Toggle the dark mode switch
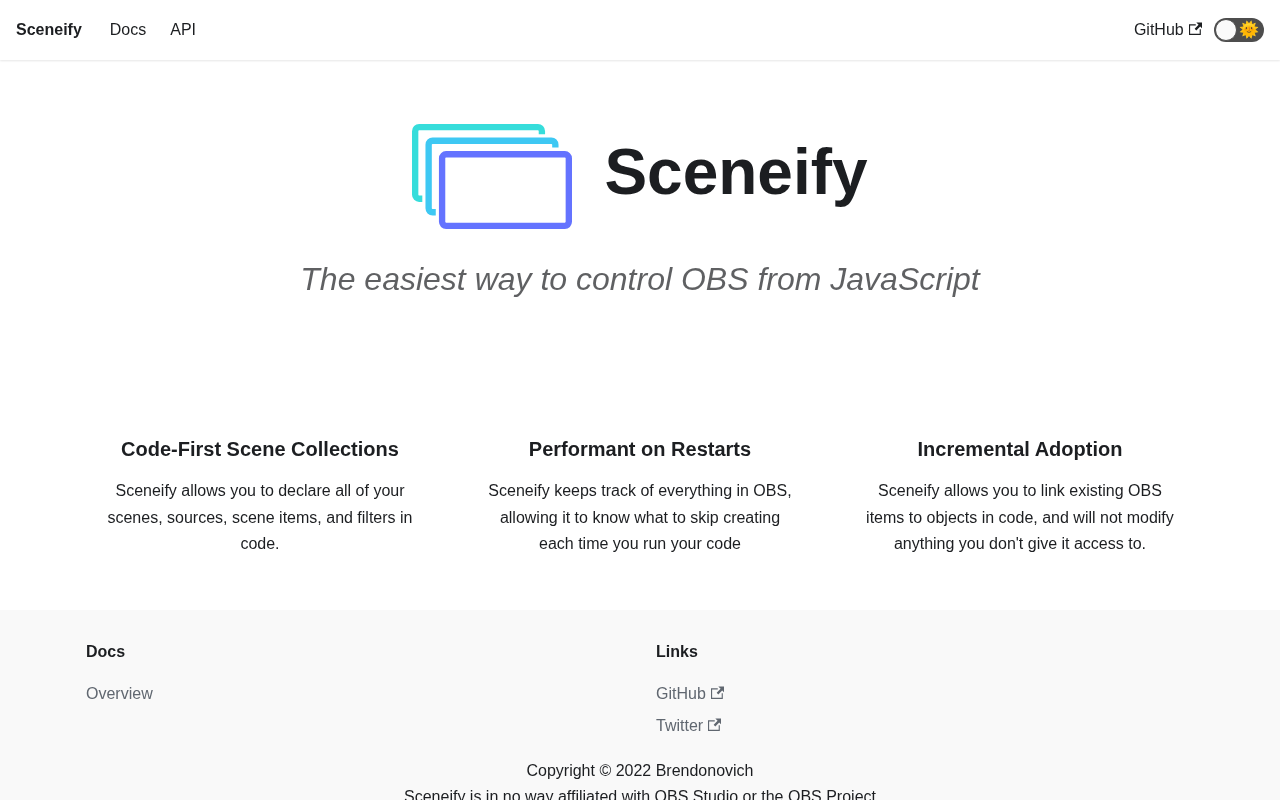This screenshot has height=800, width=1280. point(1238,30)
